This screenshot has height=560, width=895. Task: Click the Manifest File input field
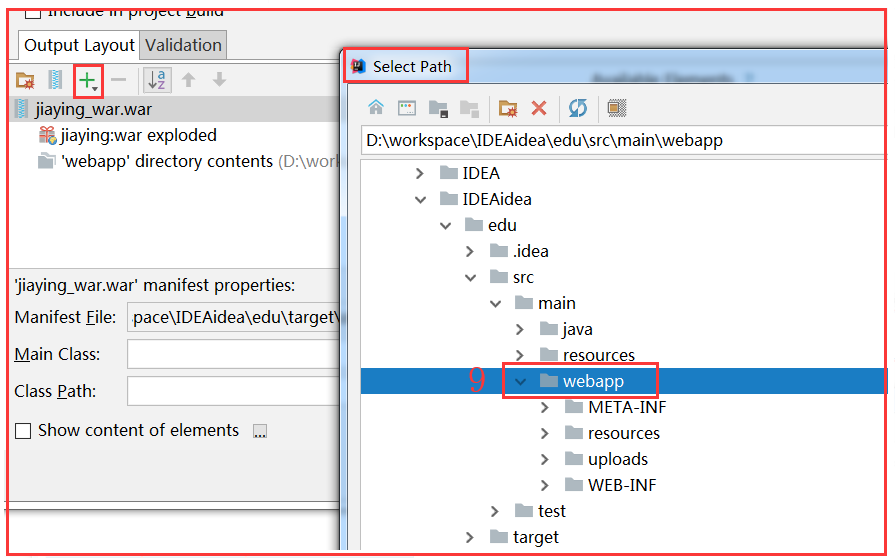pos(233,317)
